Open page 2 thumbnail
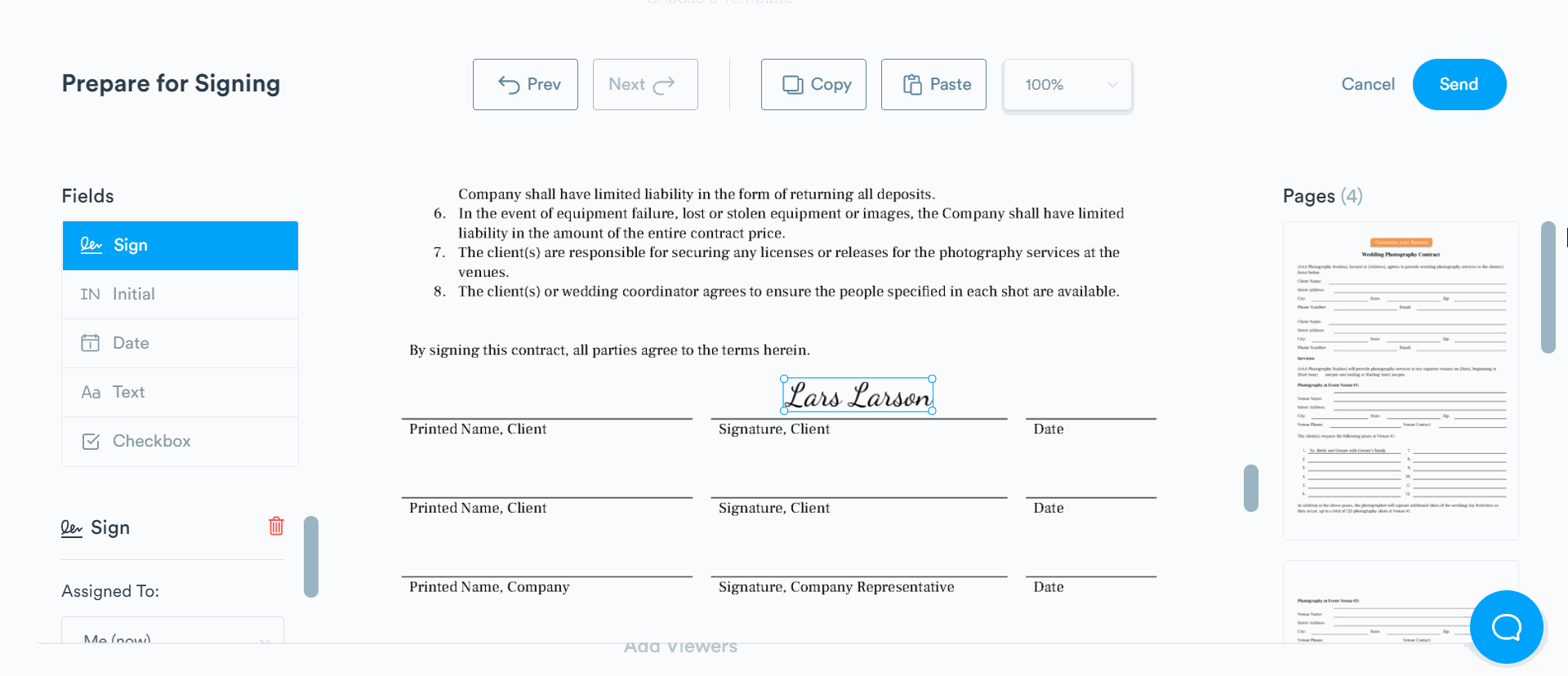Image resolution: width=1568 pixels, height=676 pixels. click(1401, 602)
